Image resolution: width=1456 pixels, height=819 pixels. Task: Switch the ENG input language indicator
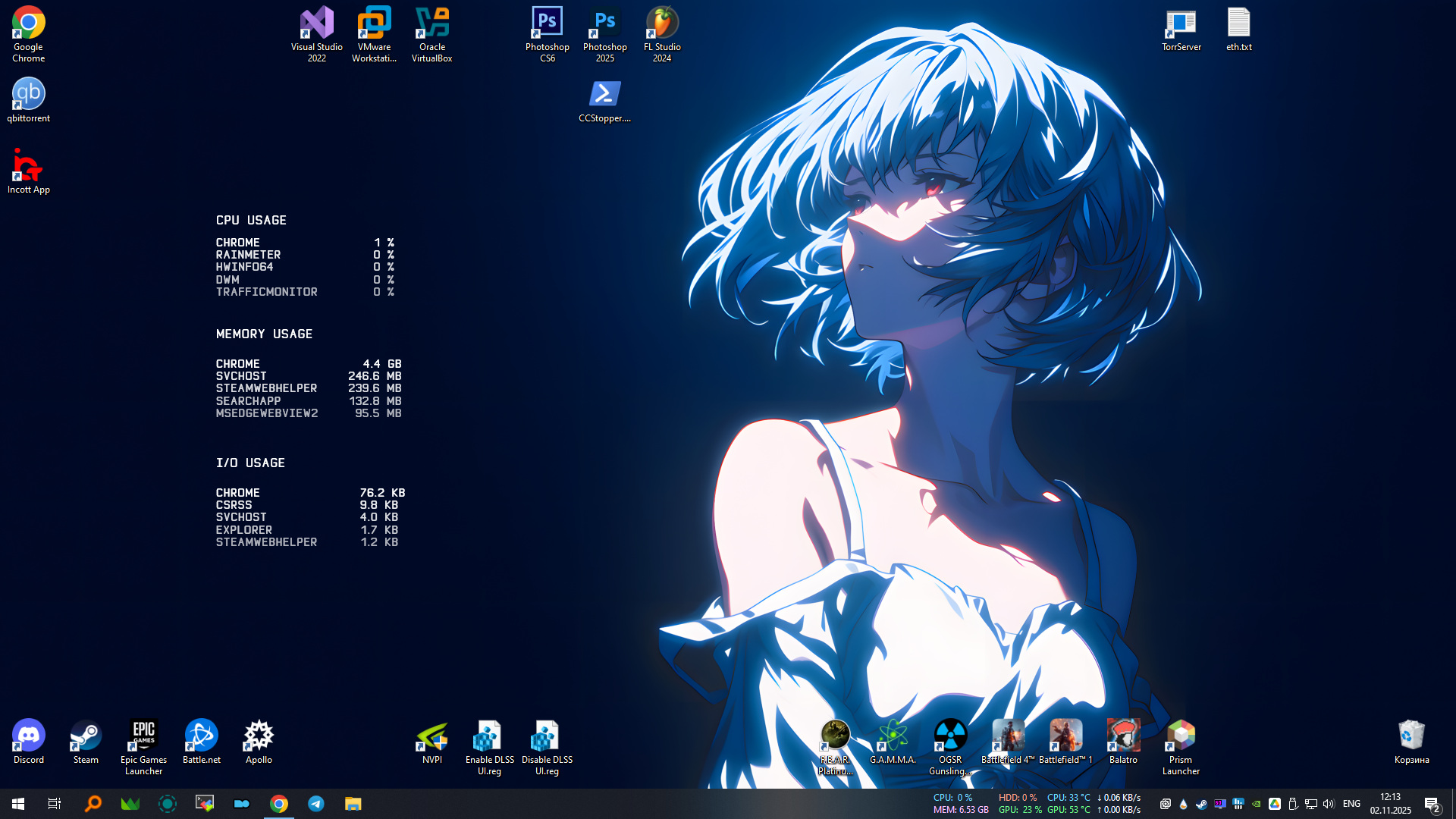1351,804
